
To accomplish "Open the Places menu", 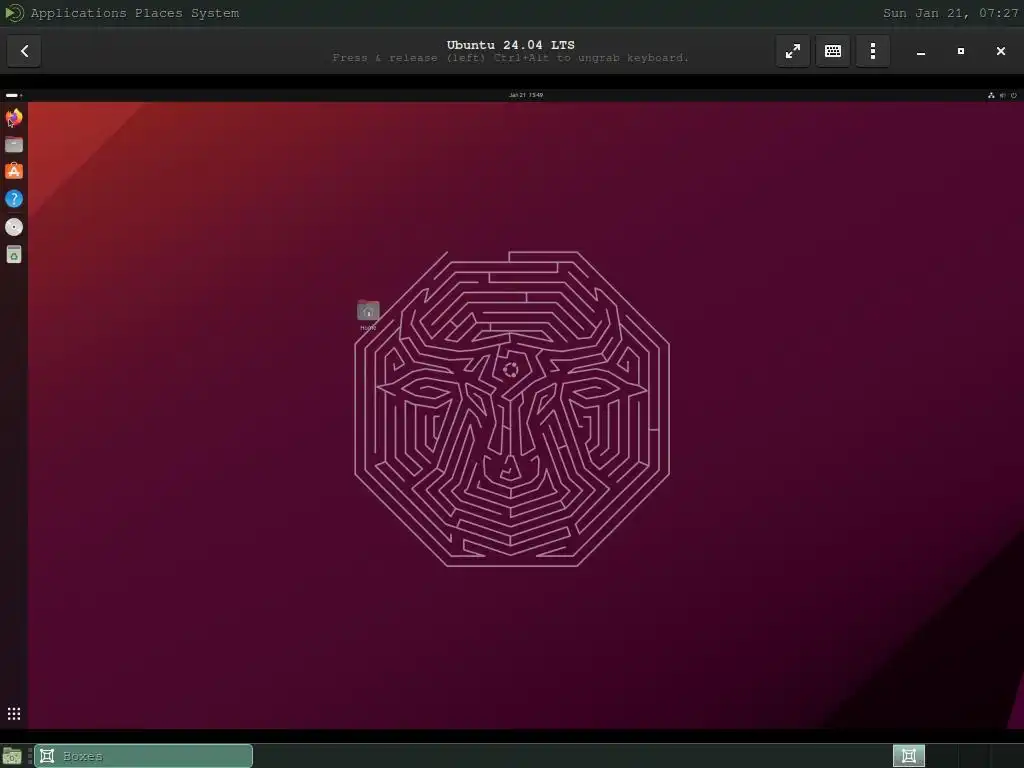I will (159, 13).
